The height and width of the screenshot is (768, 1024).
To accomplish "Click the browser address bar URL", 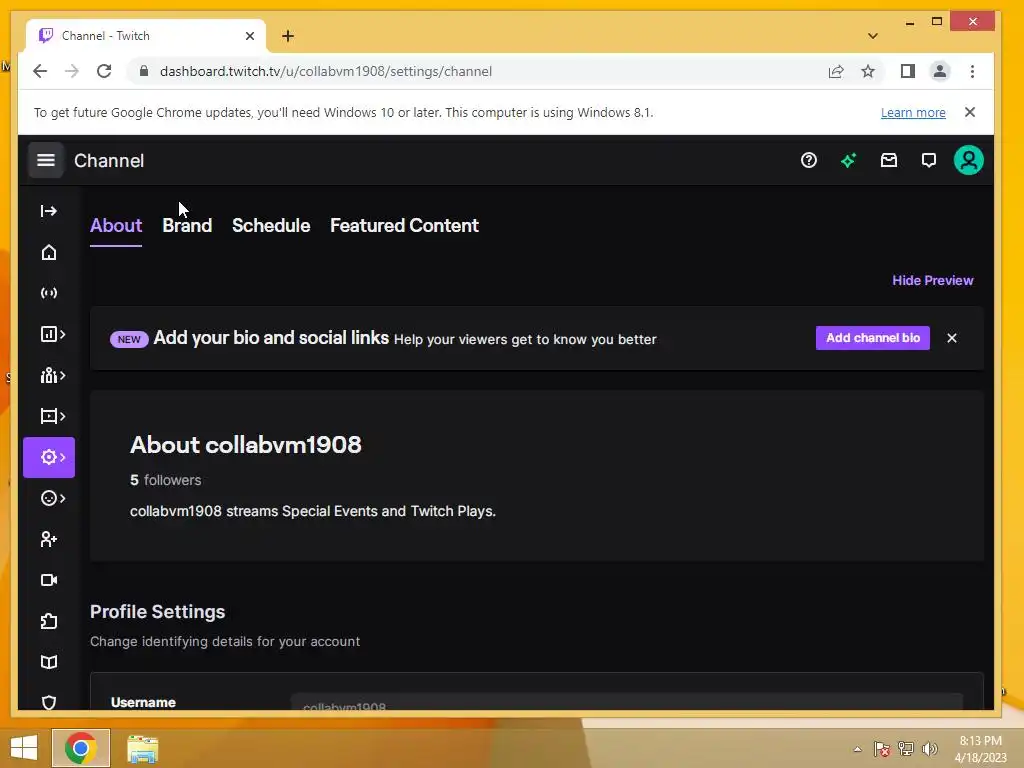I will [326, 71].
